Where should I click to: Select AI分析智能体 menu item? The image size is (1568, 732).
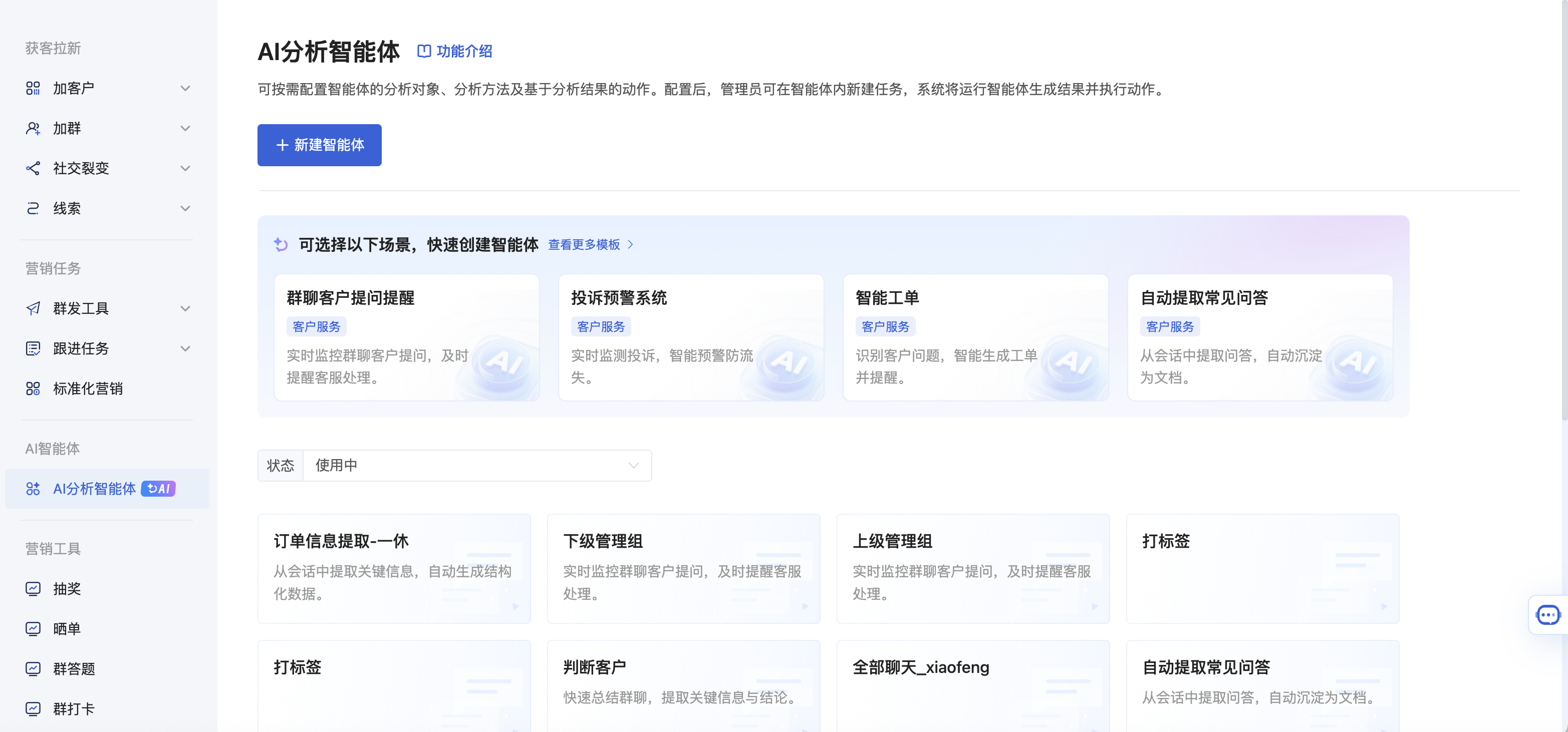(107, 489)
